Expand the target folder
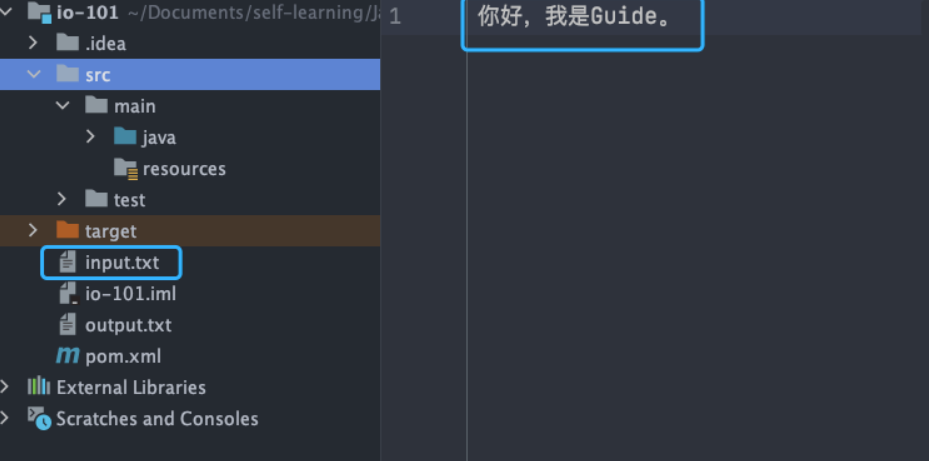The width and height of the screenshot is (929, 461). click(34, 231)
